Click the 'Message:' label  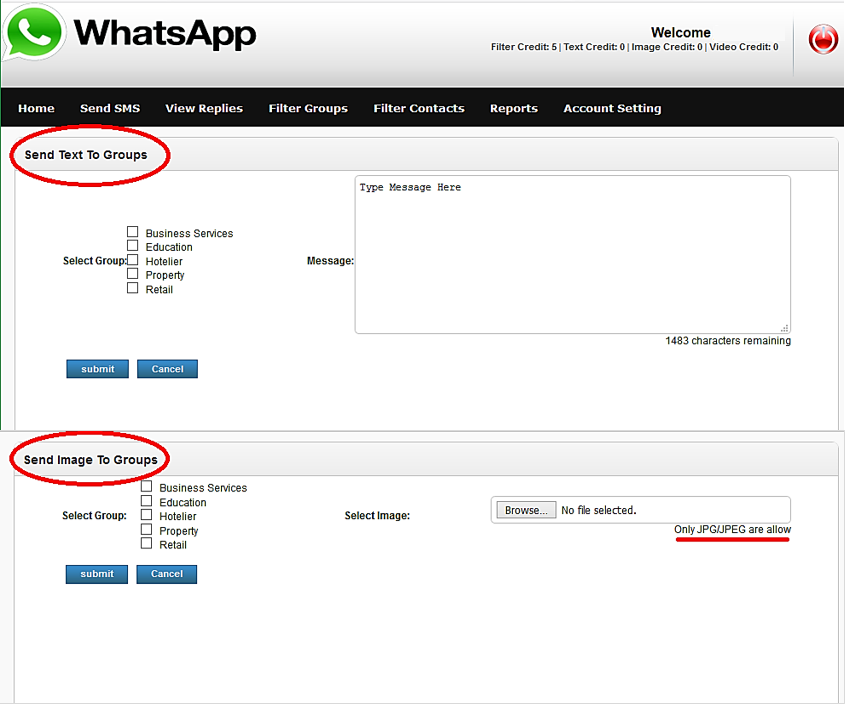pyautogui.click(x=330, y=261)
